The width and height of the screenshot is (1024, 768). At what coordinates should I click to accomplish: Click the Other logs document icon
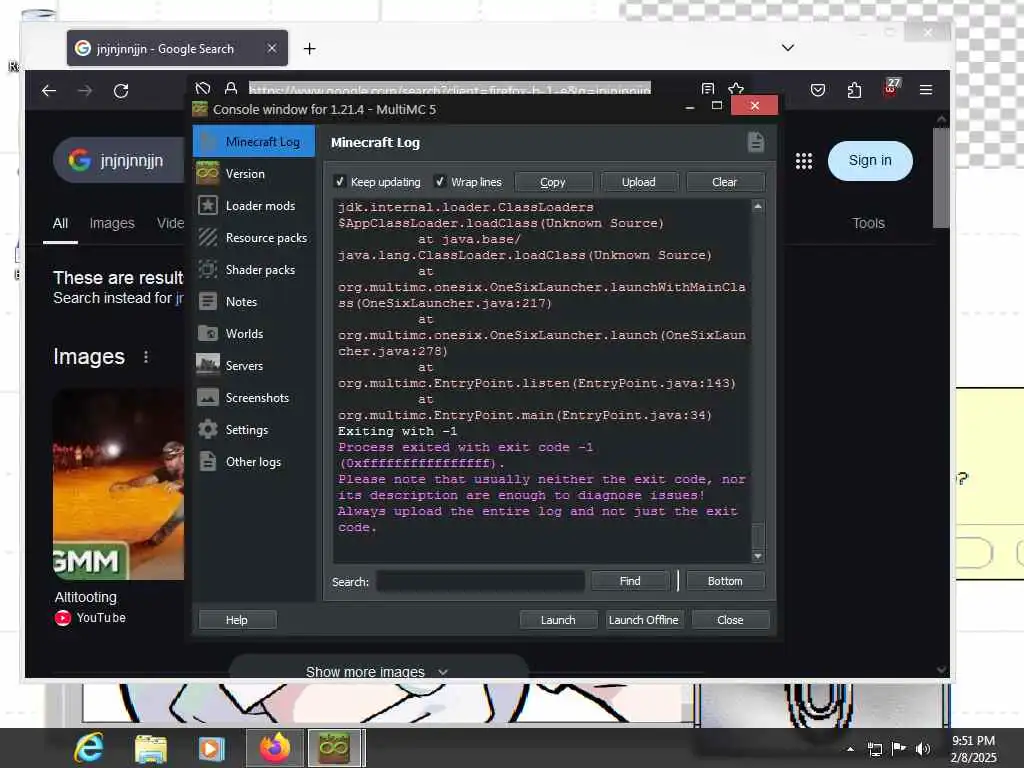208,461
